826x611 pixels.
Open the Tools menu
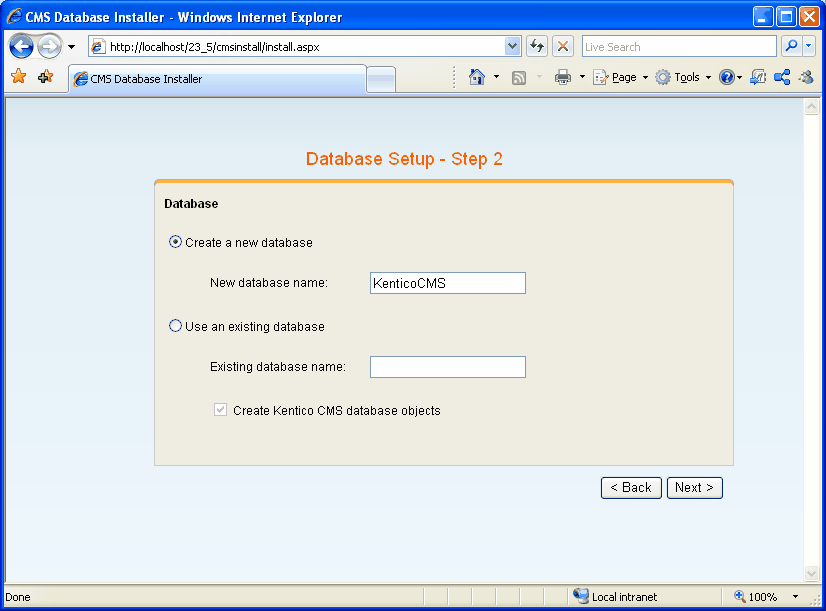pyautogui.click(x=683, y=77)
